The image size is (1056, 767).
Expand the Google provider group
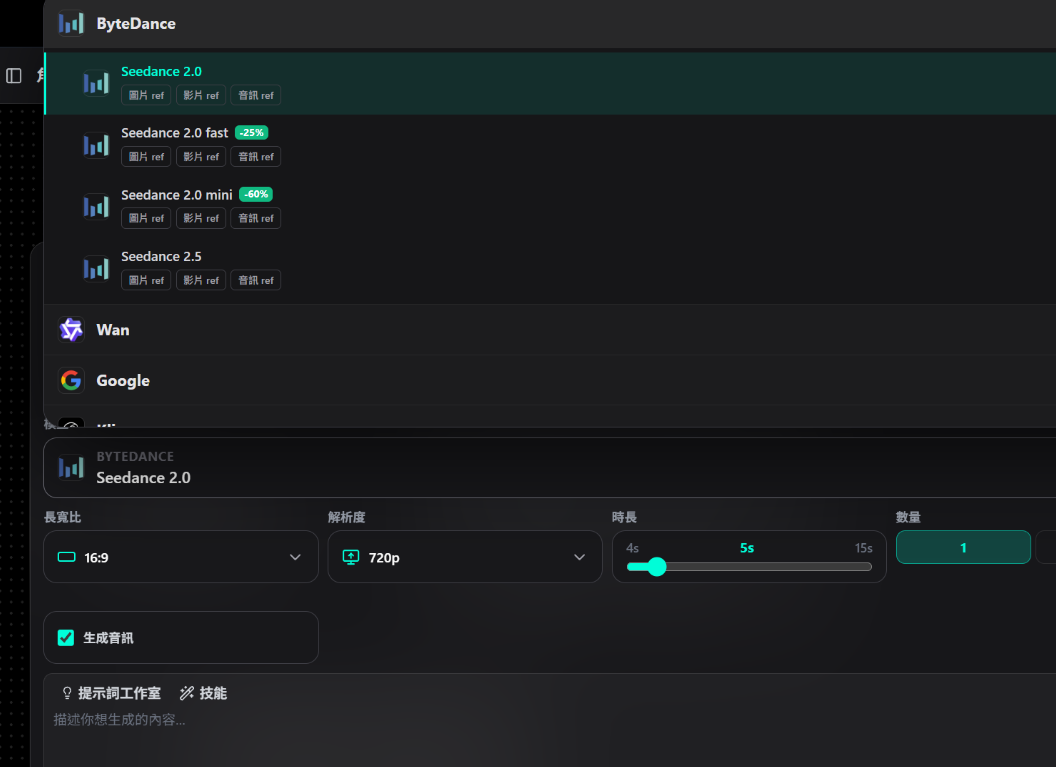point(550,380)
